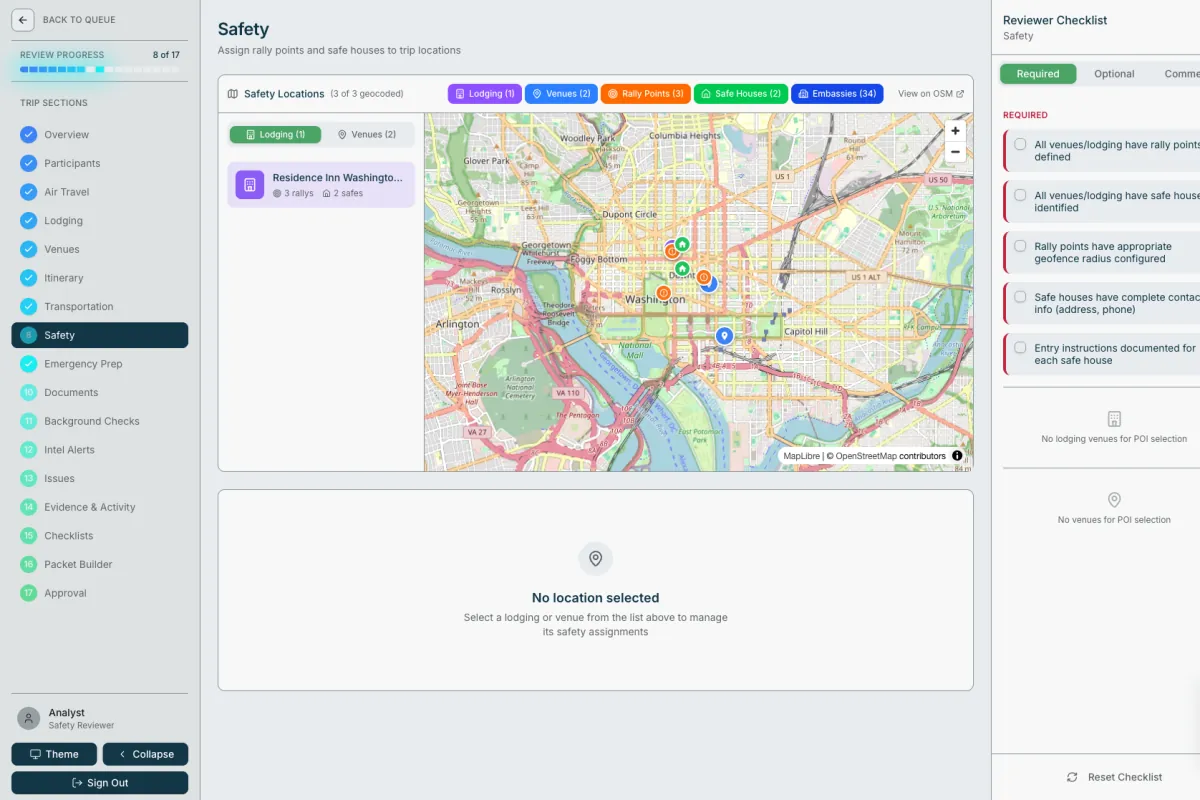Go to the Checklists section
1200x800 pixels.
(100, 536)
